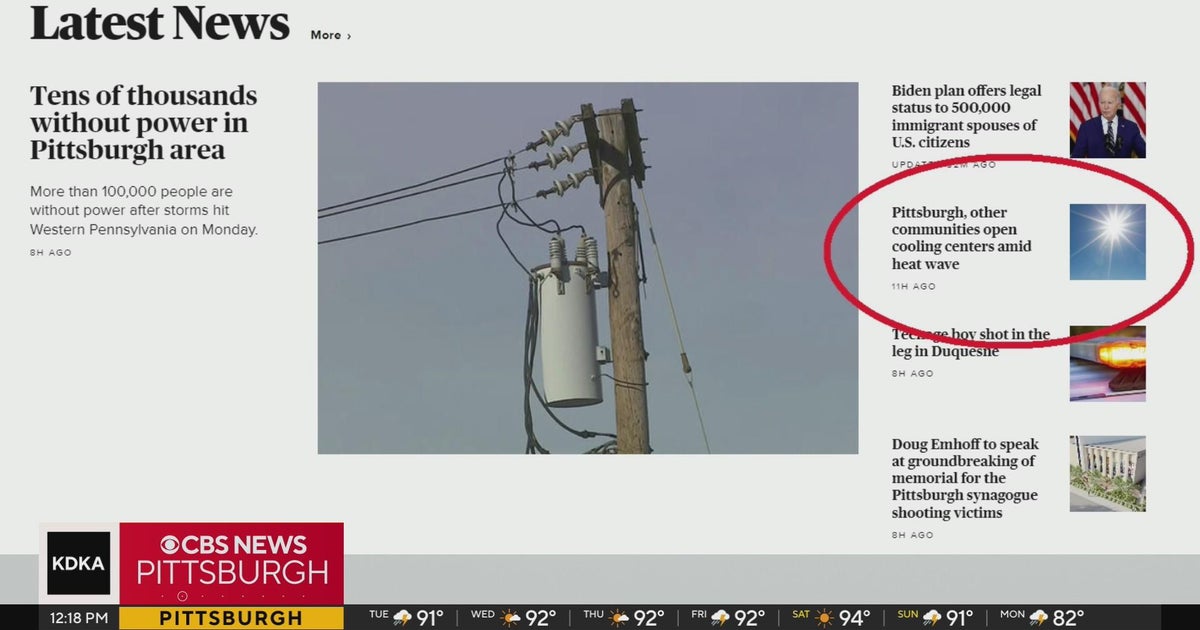Click the synagogue memorial rendering thumbnail
The image size is (1200, 630).
(1108, 474)
